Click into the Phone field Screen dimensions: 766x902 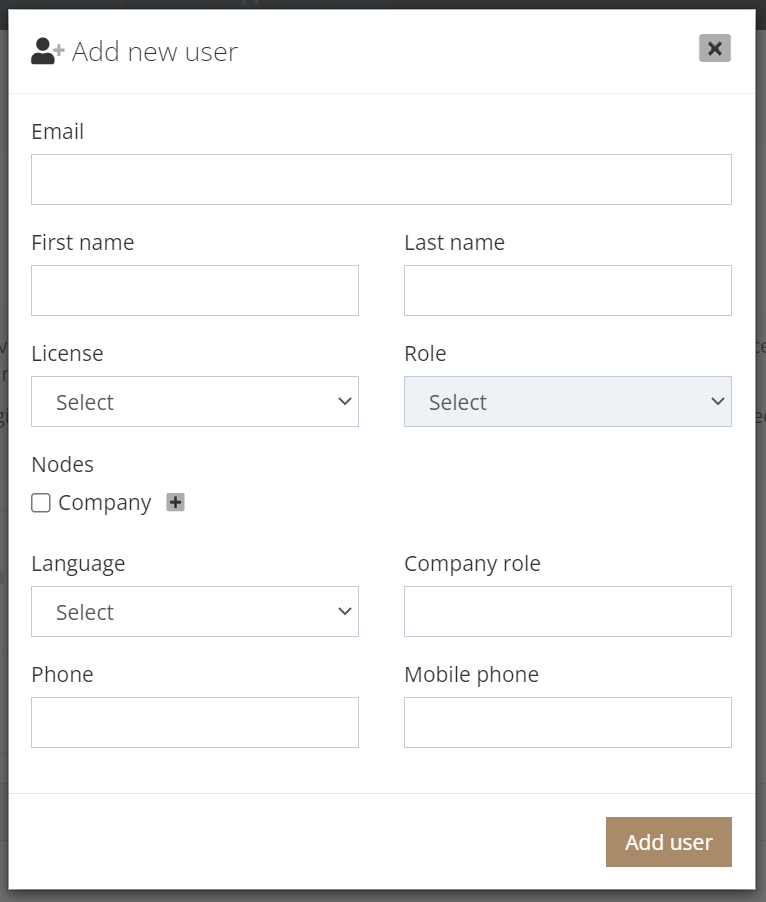click(x=195, y=723)
